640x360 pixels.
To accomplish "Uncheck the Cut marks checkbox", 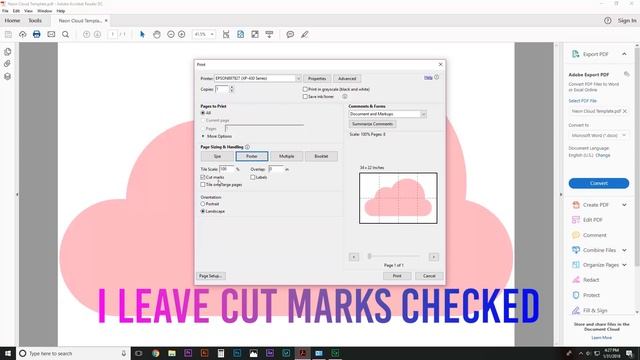I will point(203,177).
